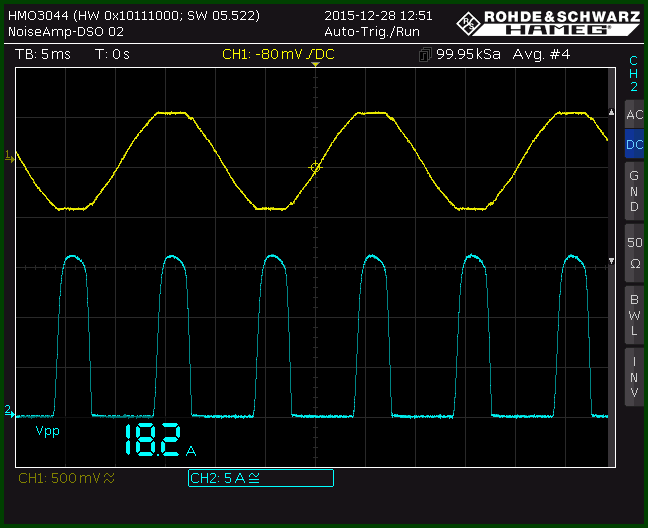Click the trigger level crosshair at grid center
Viewport: 648px width, 528px height.
click(x=315, y=167)
